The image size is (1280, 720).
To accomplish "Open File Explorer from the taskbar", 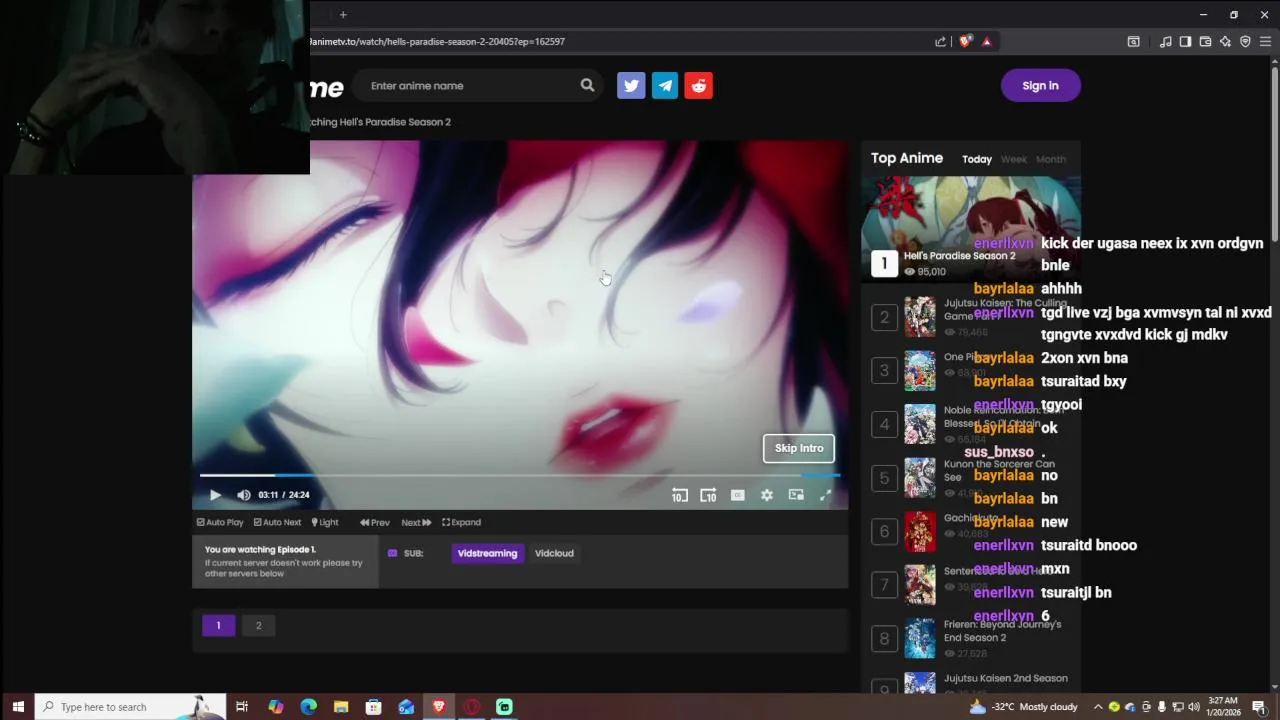I will point(341,707).
